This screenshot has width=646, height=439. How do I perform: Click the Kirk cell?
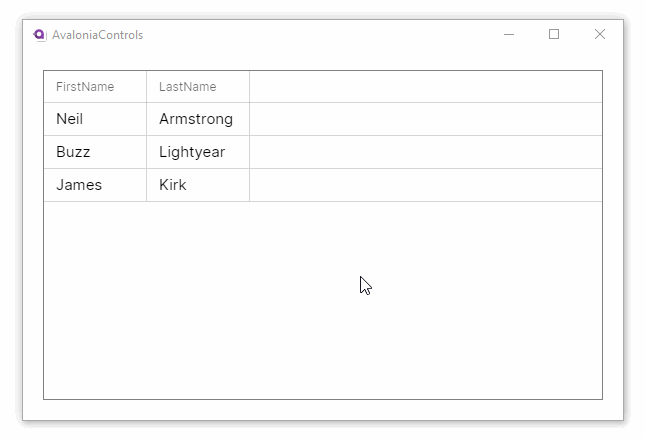173,185
